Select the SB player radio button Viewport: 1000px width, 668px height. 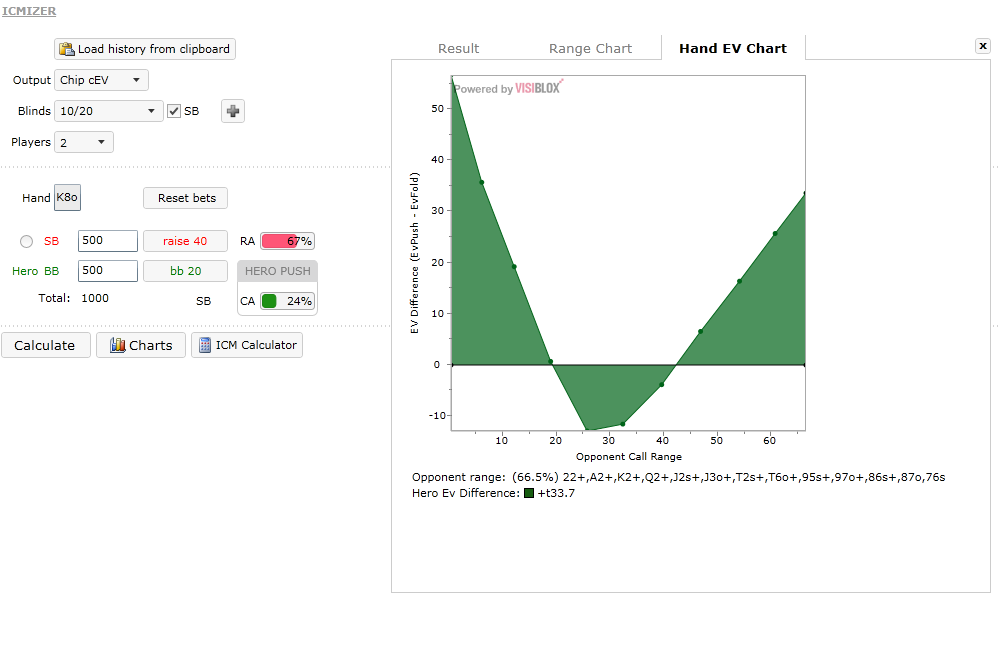[26, 241]
